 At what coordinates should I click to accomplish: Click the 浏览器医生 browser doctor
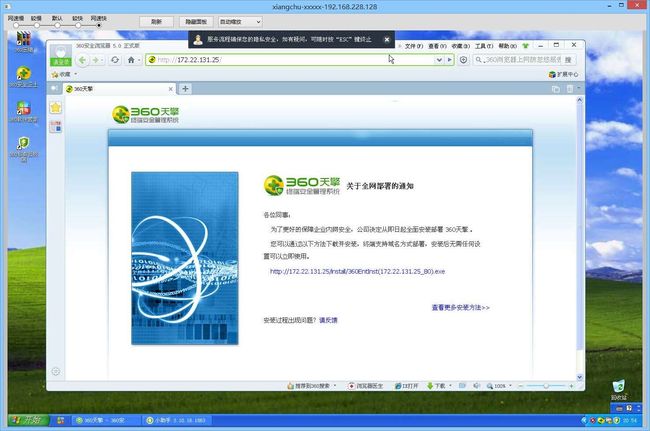pyautogui.click(x=365, y=386)
